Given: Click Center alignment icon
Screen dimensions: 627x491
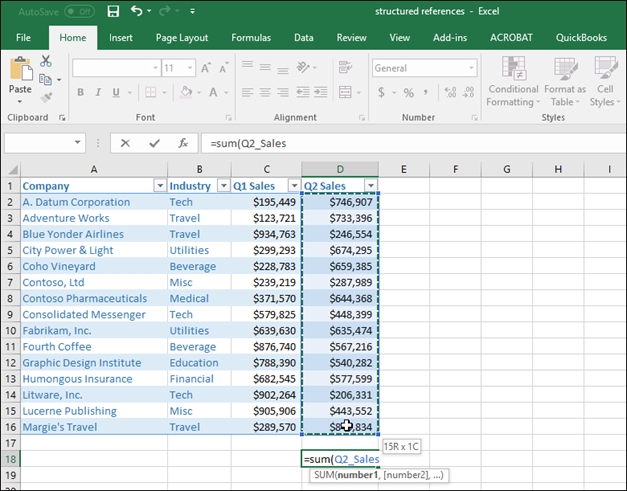Looking at the screenshot, I should 265,92.
